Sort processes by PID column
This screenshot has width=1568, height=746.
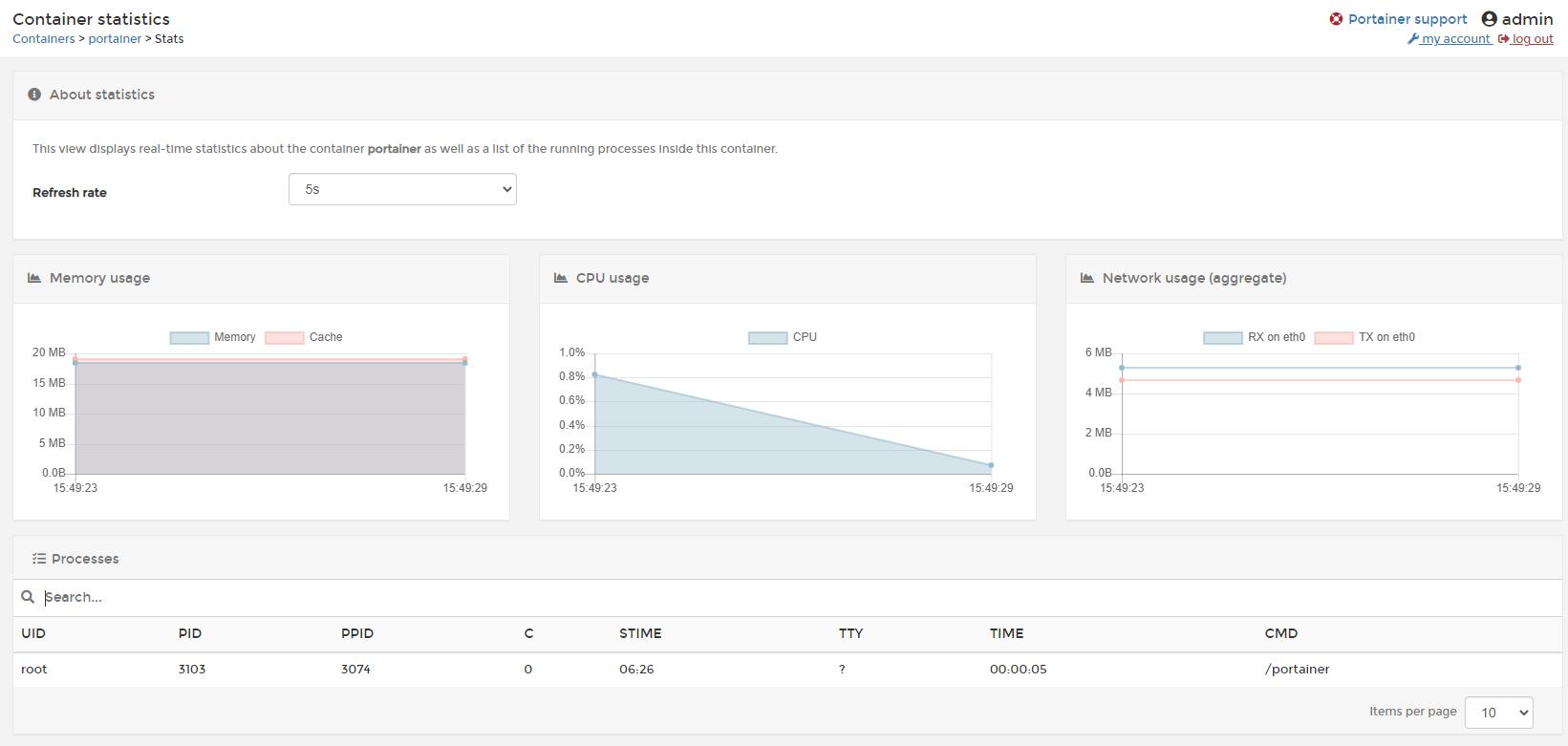(189, 633)
